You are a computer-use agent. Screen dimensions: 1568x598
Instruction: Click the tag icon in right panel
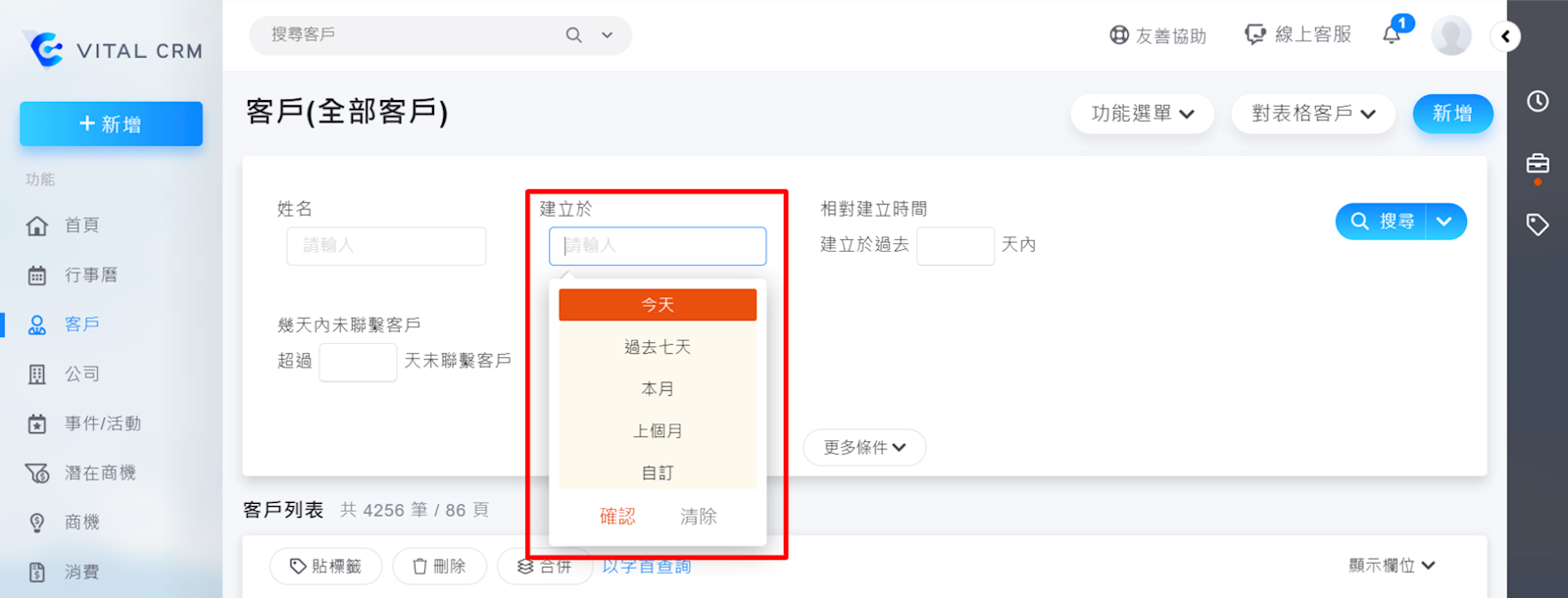click(x=1538, y=224)
